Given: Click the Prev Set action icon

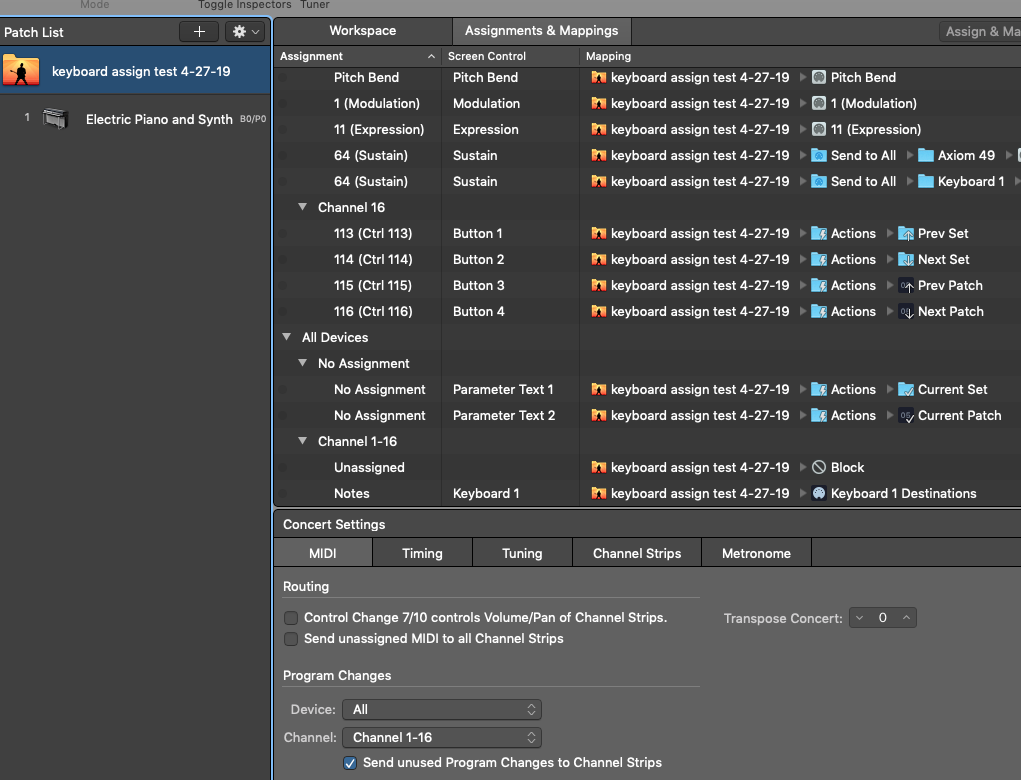Looking at the screenshot, I should coord(906,234).
